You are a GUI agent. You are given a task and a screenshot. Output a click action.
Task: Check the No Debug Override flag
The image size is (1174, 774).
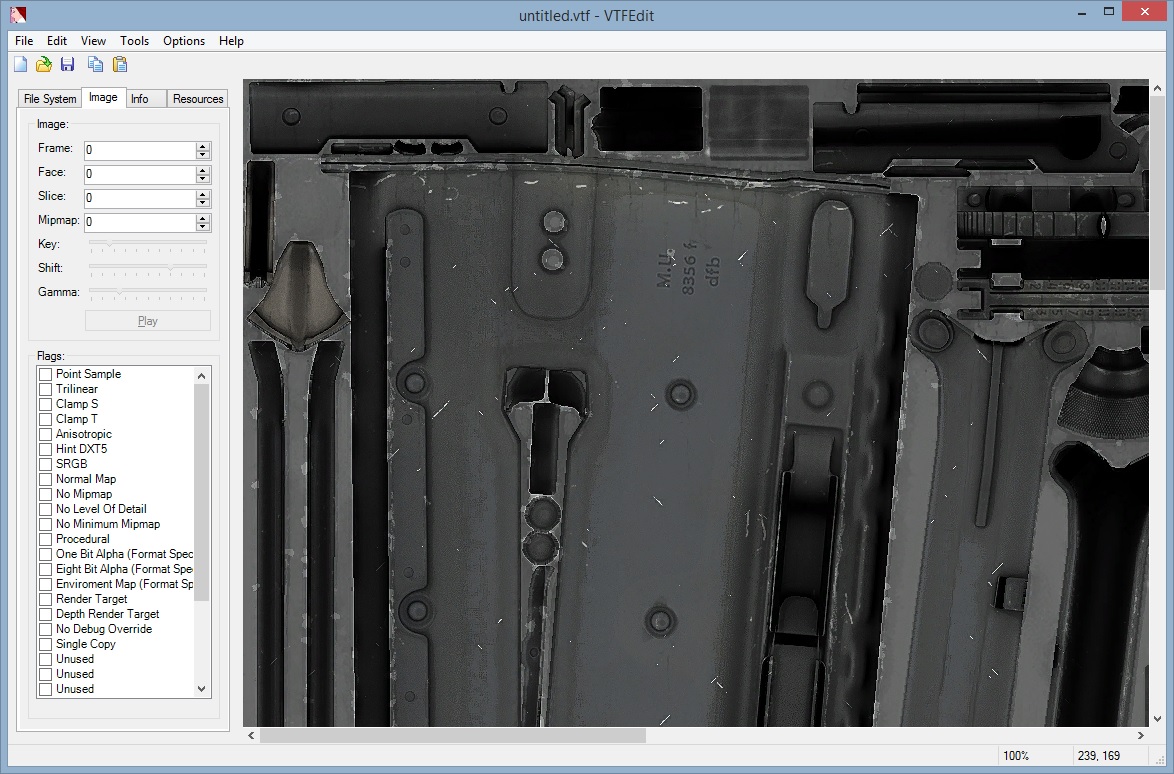pos(46,629)
